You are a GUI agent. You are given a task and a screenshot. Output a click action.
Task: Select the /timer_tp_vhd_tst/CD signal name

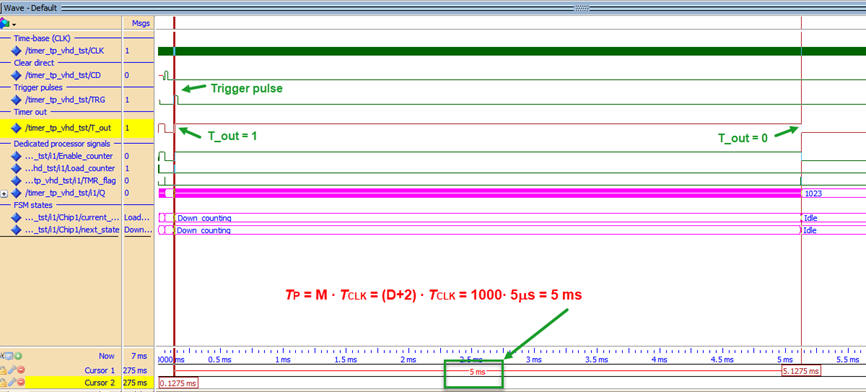pos(63,75)
